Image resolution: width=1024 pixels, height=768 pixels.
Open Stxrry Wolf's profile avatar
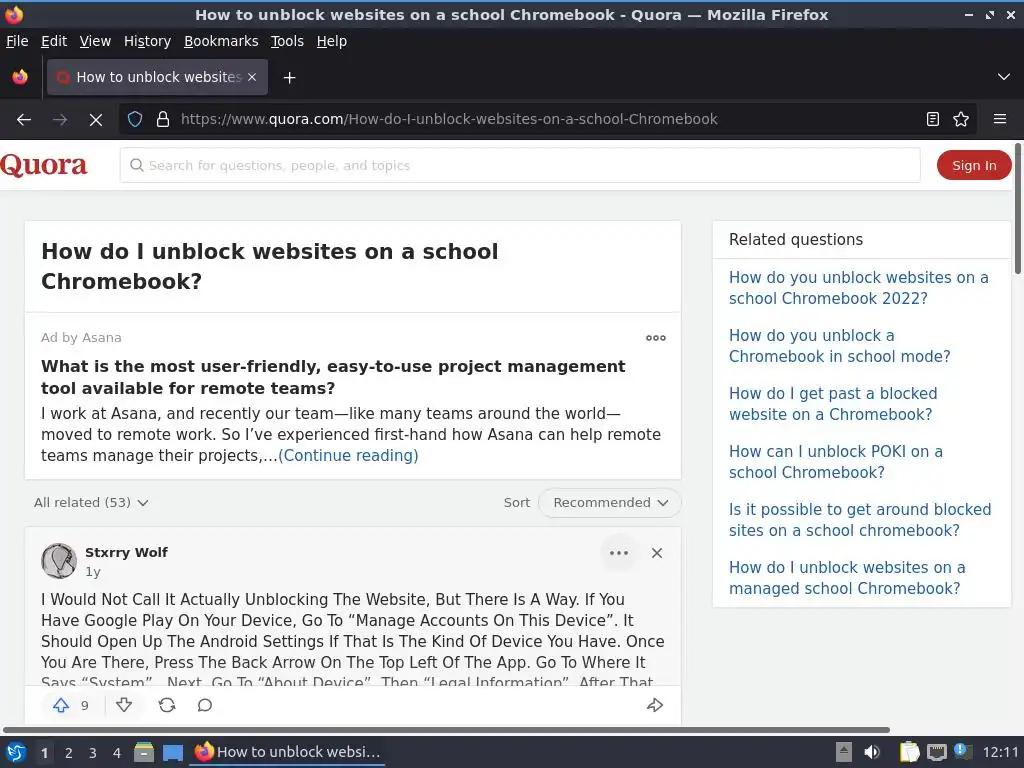(59, 561)
